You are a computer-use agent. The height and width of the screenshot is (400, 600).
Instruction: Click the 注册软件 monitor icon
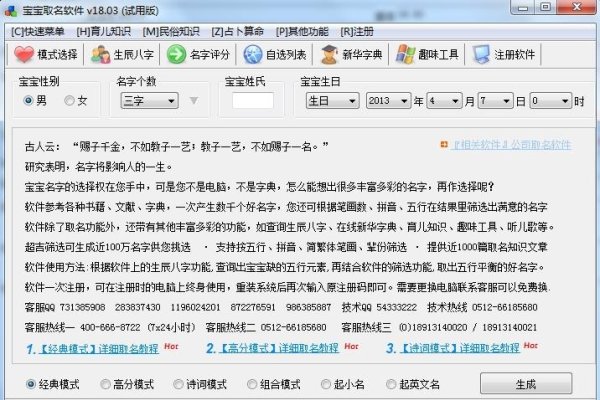(x=481, y=54)
